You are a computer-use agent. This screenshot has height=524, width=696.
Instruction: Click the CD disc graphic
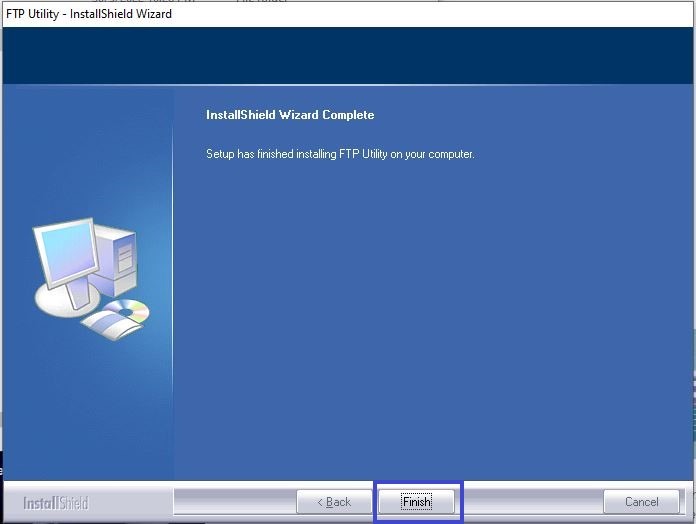127,310
